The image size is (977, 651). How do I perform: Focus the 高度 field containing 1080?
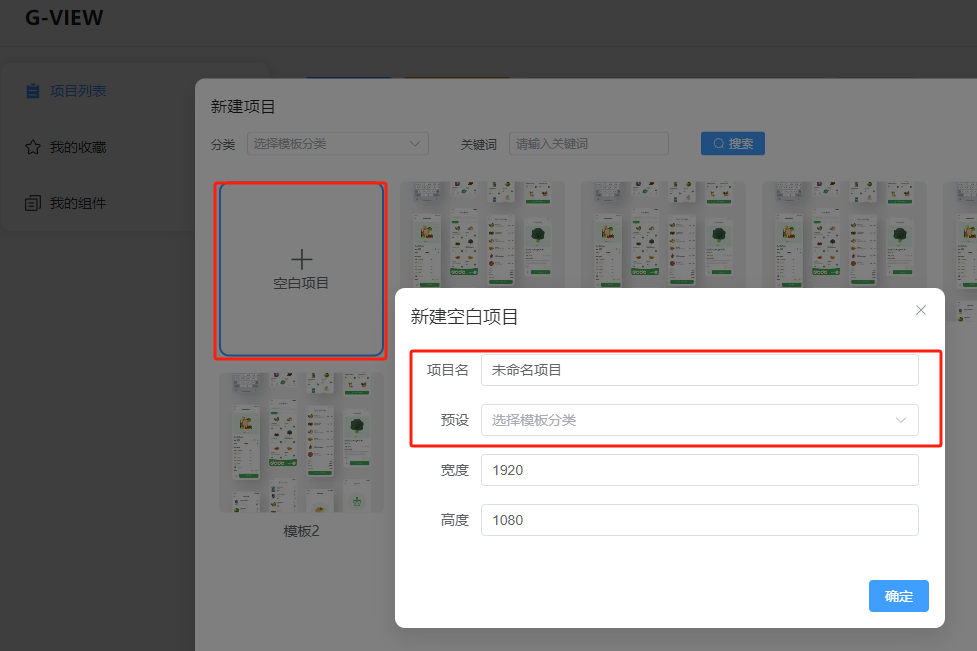pos(699,520)
